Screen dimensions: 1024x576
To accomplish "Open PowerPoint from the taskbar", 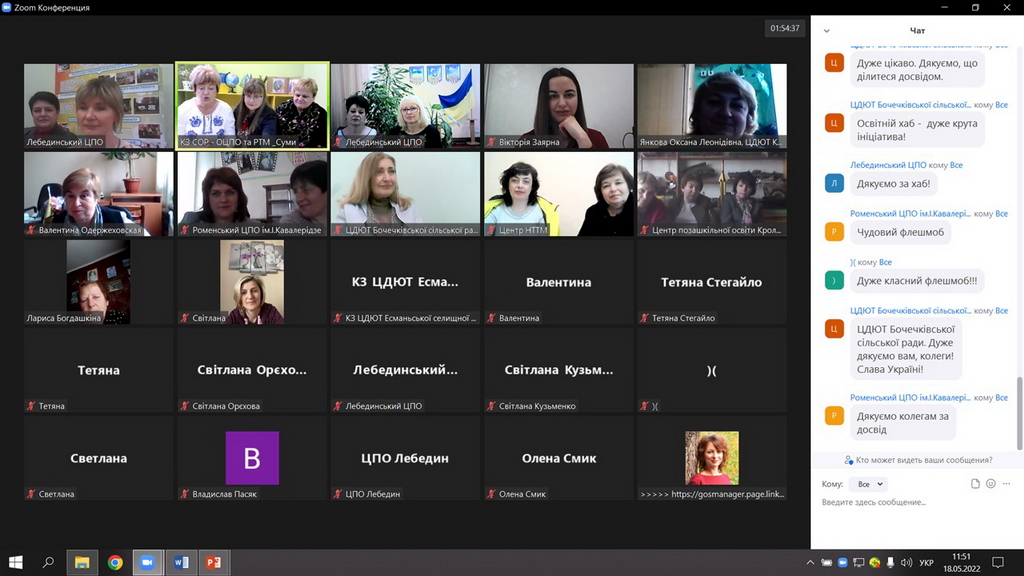I will click(212, 563).
